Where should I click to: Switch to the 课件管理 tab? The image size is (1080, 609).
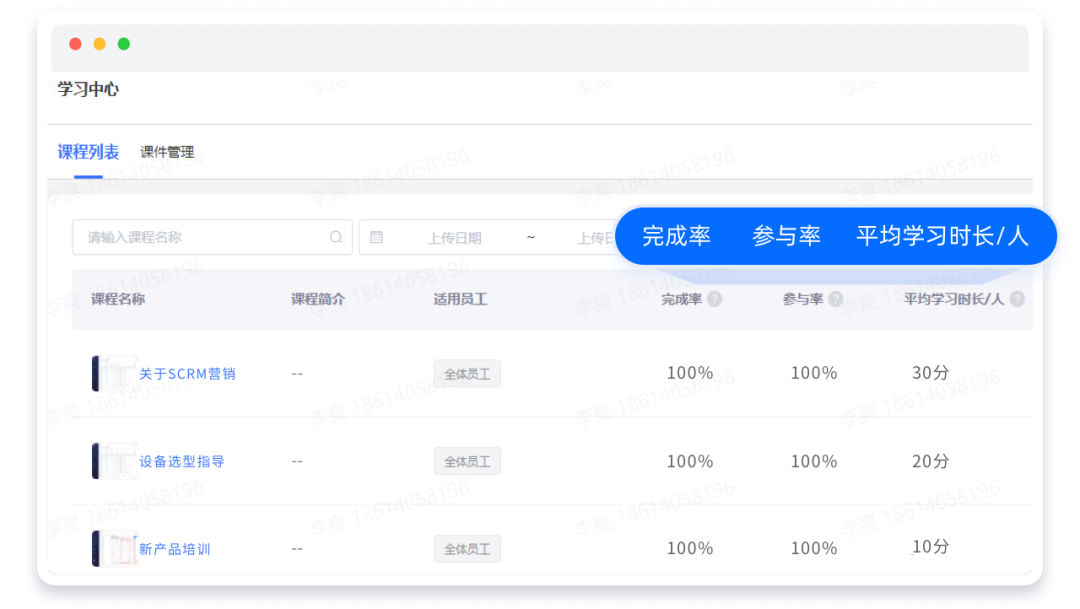(167, 152)
